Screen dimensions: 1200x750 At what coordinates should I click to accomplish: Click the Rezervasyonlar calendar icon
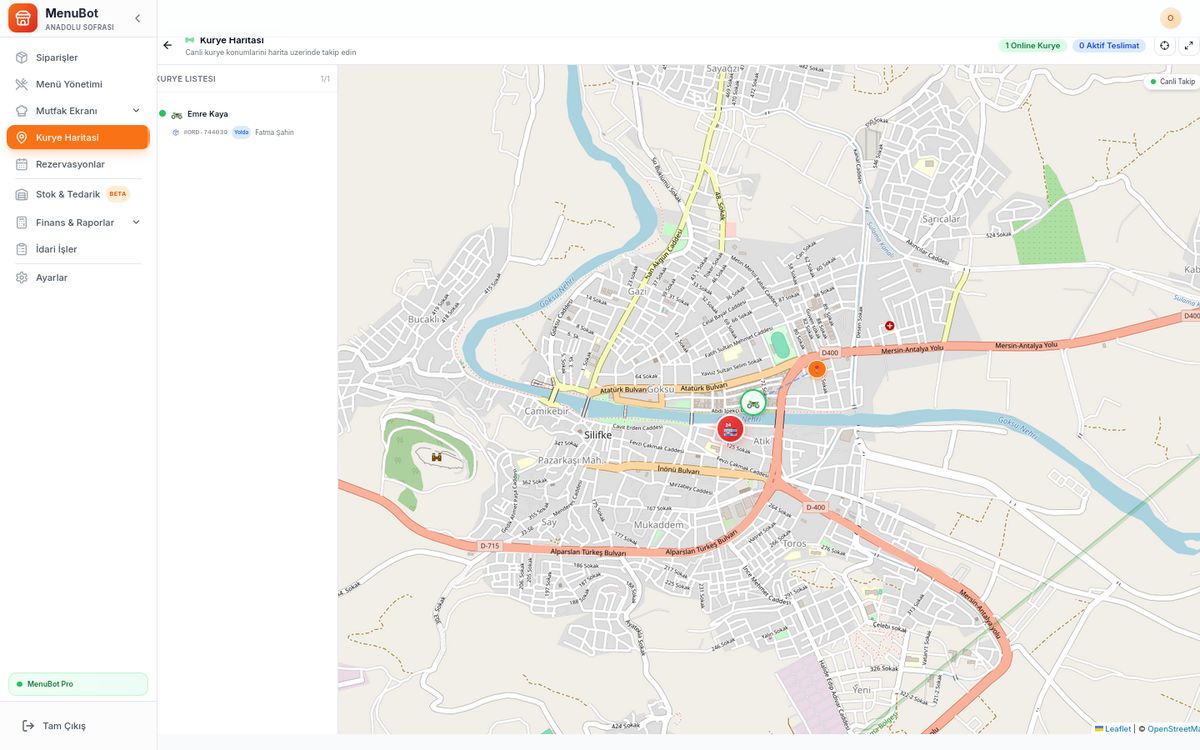click(22, 164)
